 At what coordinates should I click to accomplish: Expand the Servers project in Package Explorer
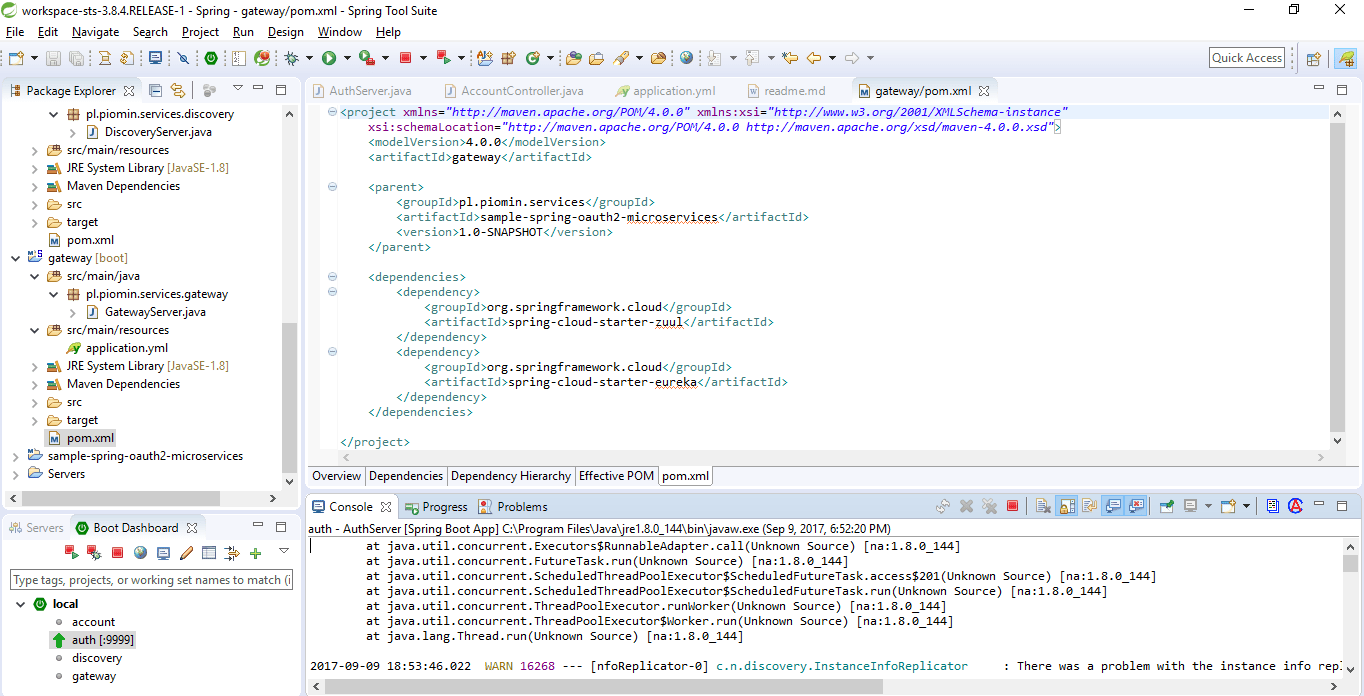click(x=15, y=474)
